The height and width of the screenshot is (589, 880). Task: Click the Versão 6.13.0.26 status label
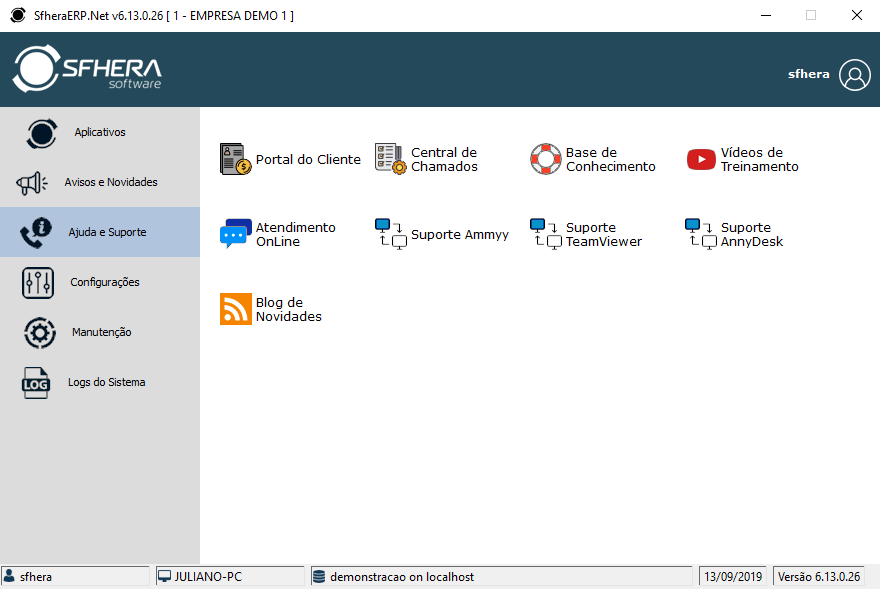pos(818,577)
